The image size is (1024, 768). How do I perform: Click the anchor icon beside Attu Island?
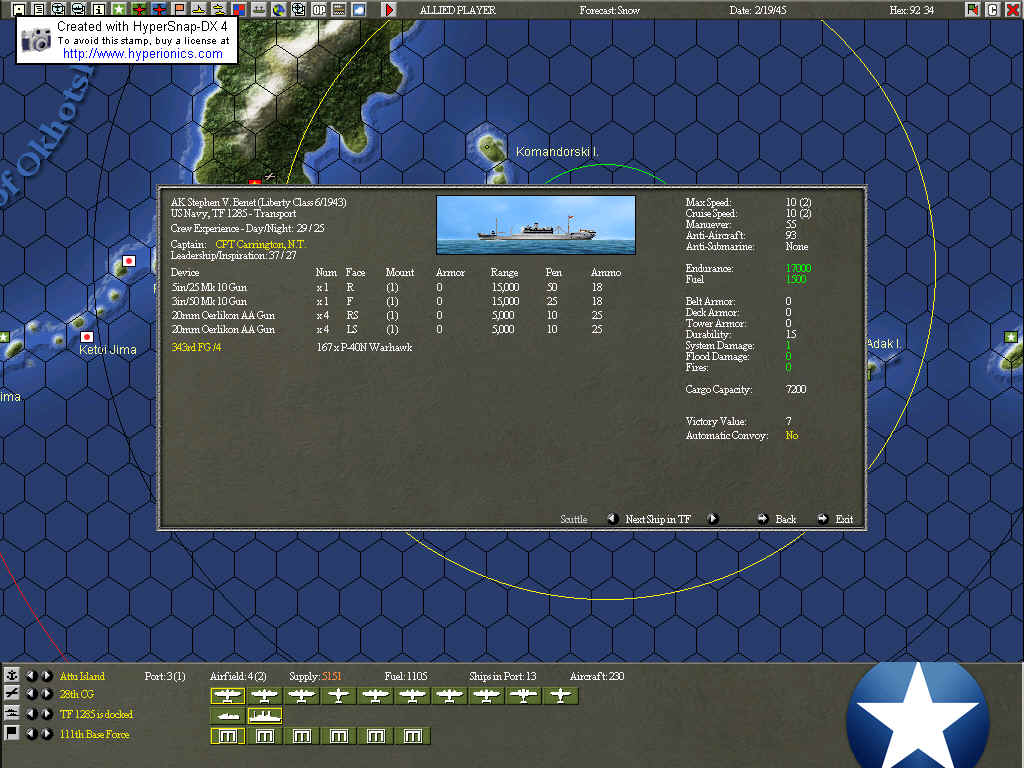click(11, 676)
